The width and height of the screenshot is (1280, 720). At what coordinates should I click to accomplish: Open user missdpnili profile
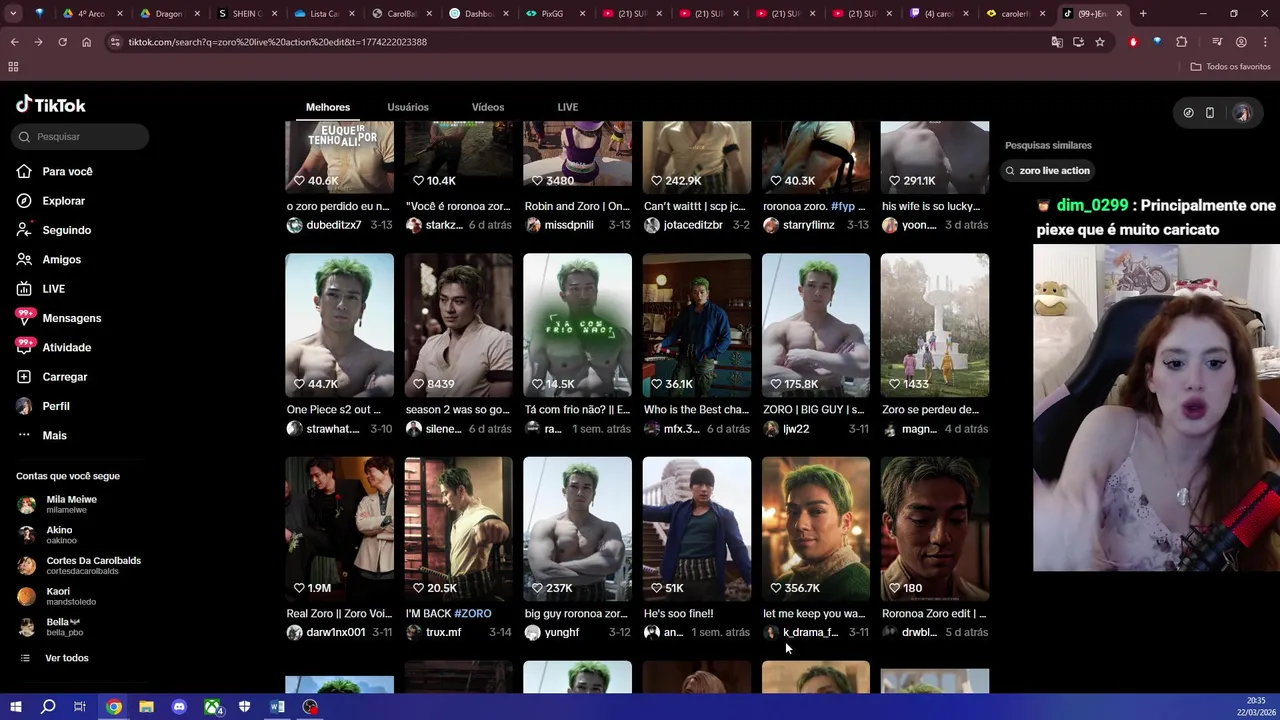569,225
